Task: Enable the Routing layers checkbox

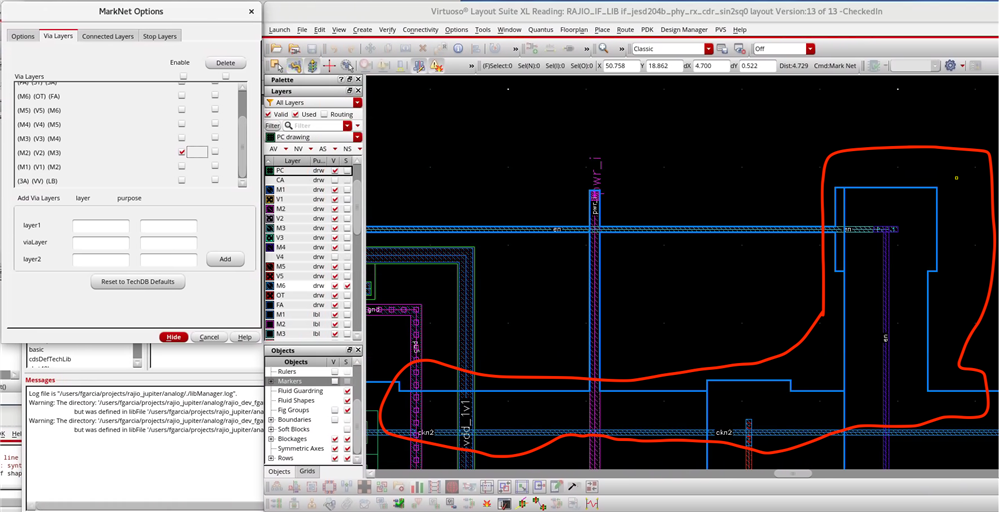Action: click(x=324, y=114)
